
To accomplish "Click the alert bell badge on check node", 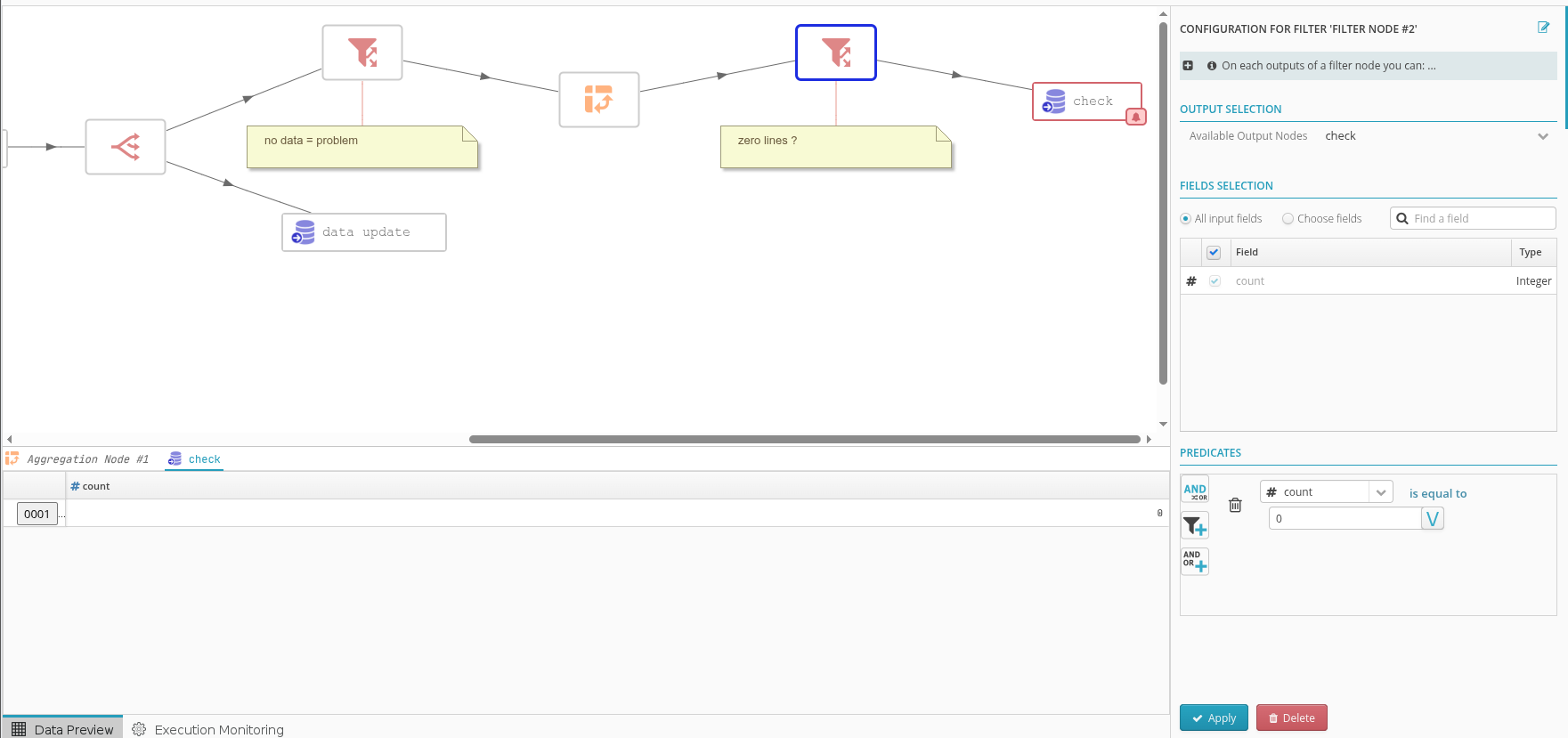I will pos(1136,117).
